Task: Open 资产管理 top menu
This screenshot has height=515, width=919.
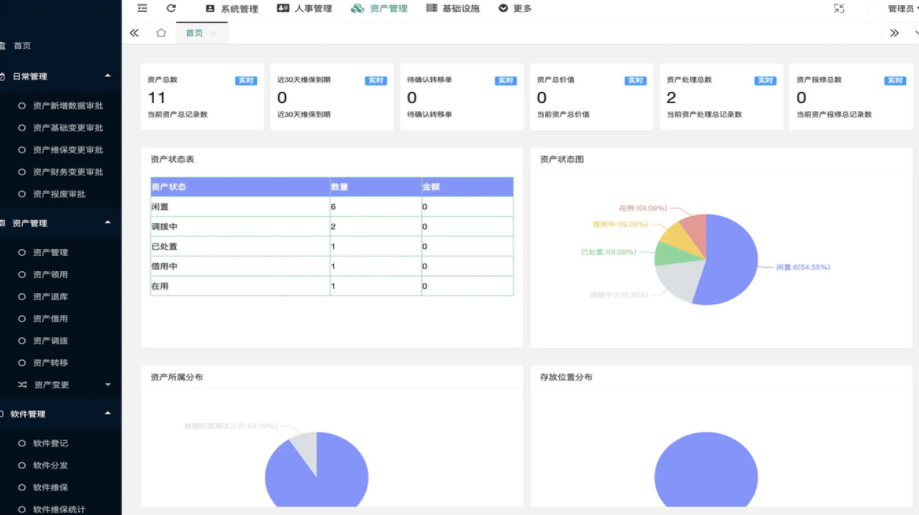Action: point(379,9)
